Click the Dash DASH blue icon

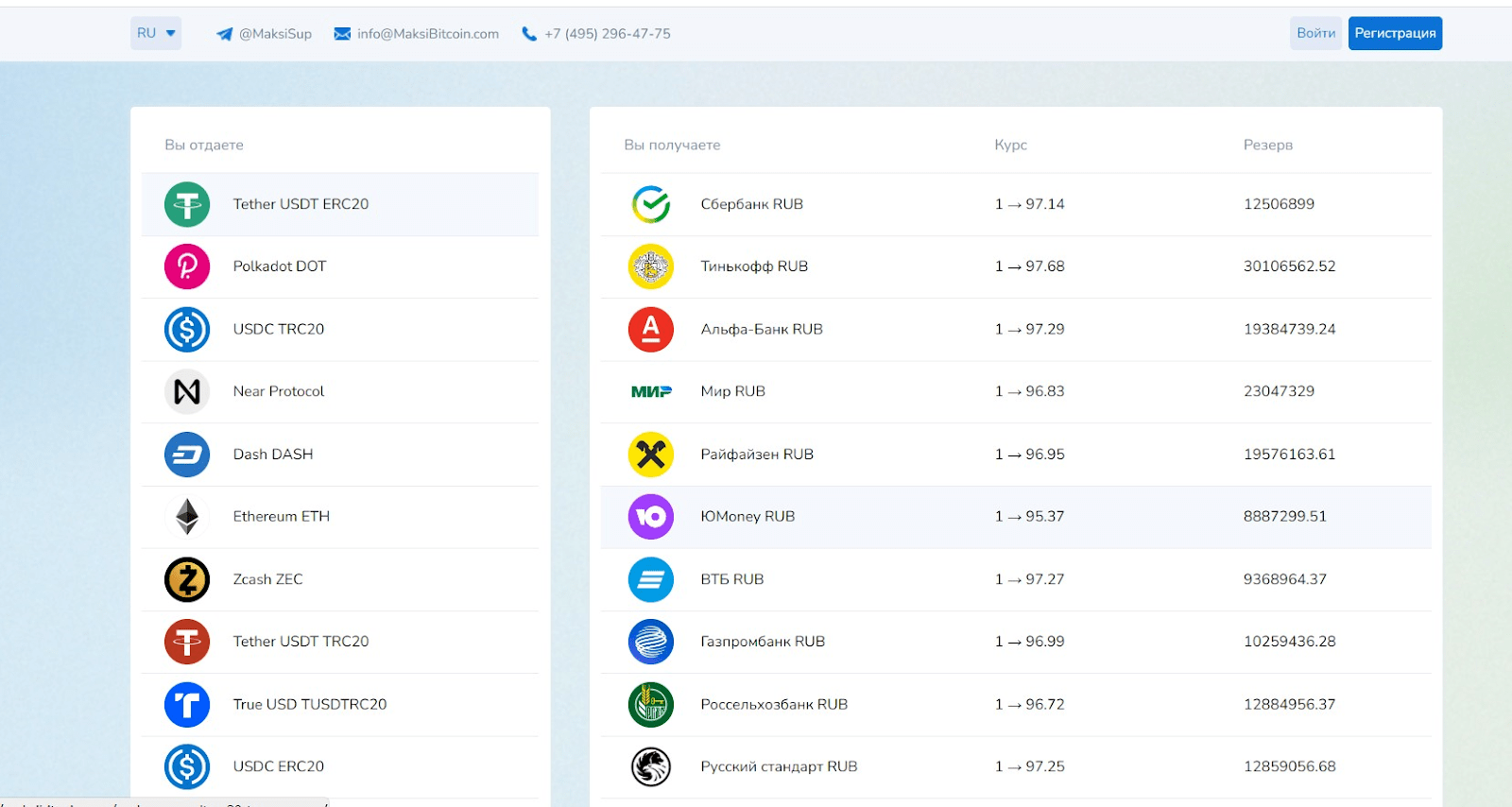[187, 455]
